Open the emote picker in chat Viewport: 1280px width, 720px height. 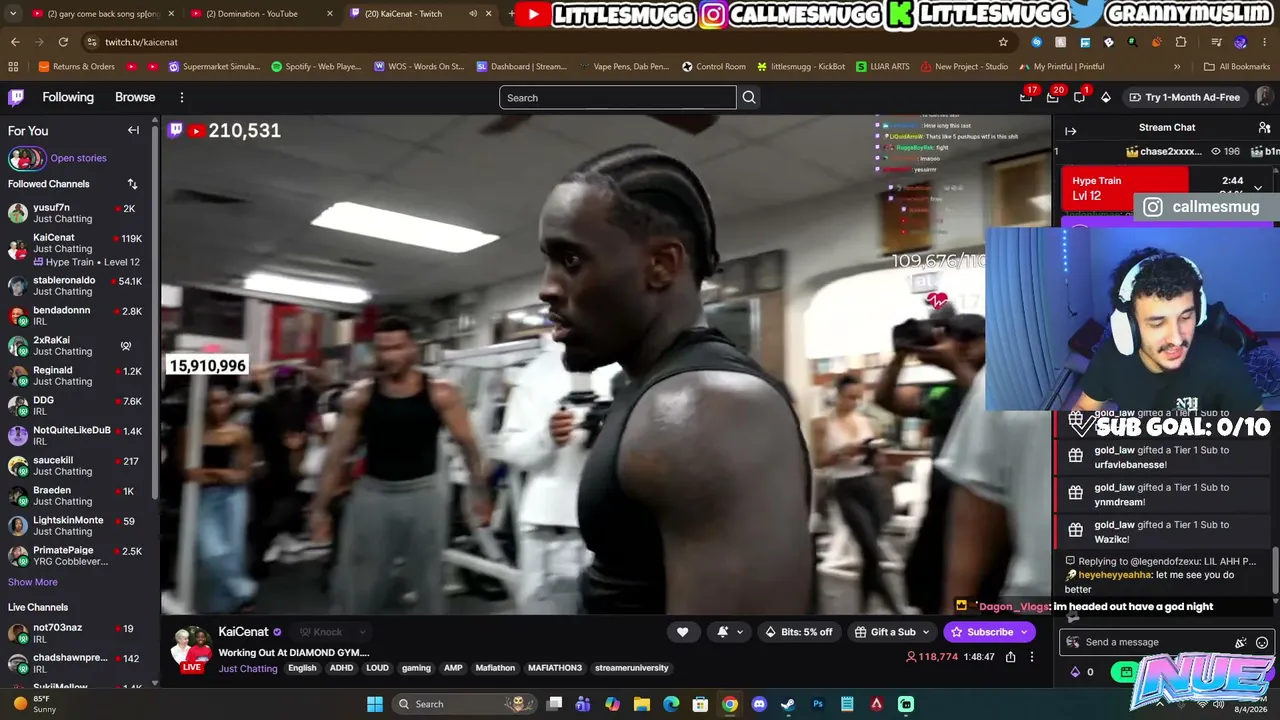(x=1262, y=643)
